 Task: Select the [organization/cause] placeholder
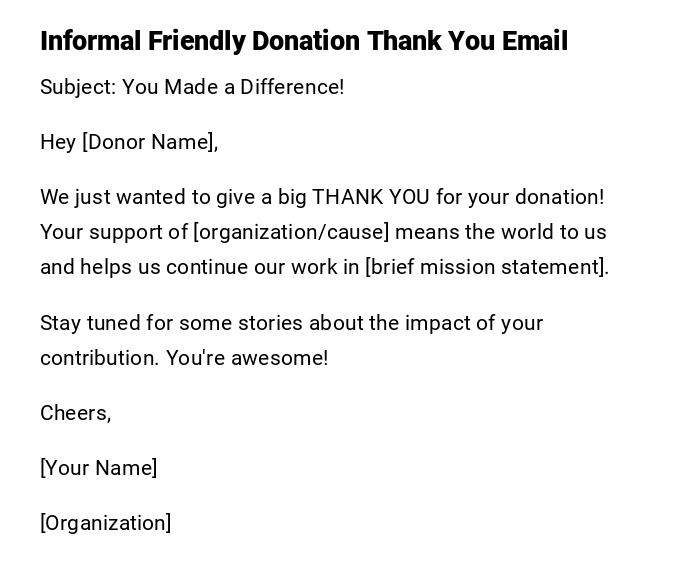tap(291, 232)
